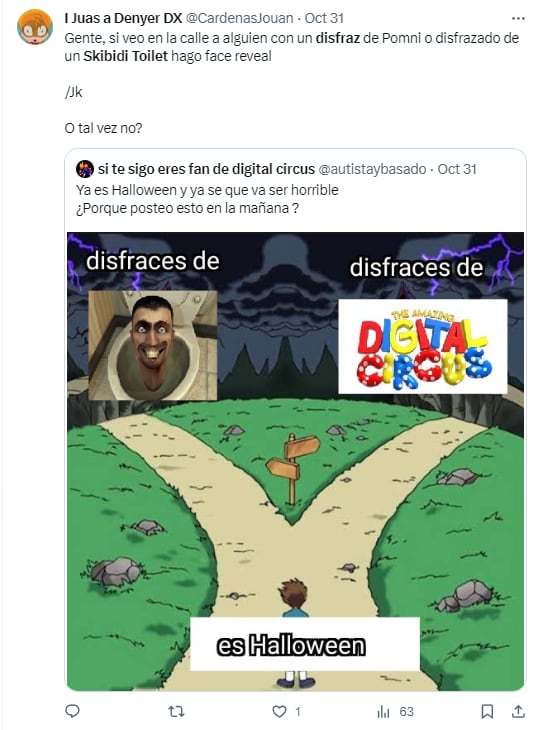Click the Amazing Digital Circus logo image
The width and height of the screenshot is (540, 730).
[x=423, y=346]
